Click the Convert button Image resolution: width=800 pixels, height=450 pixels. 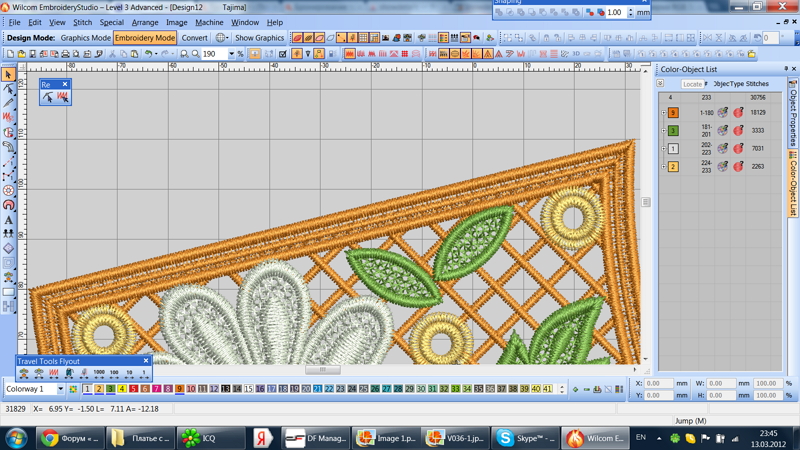195,38
